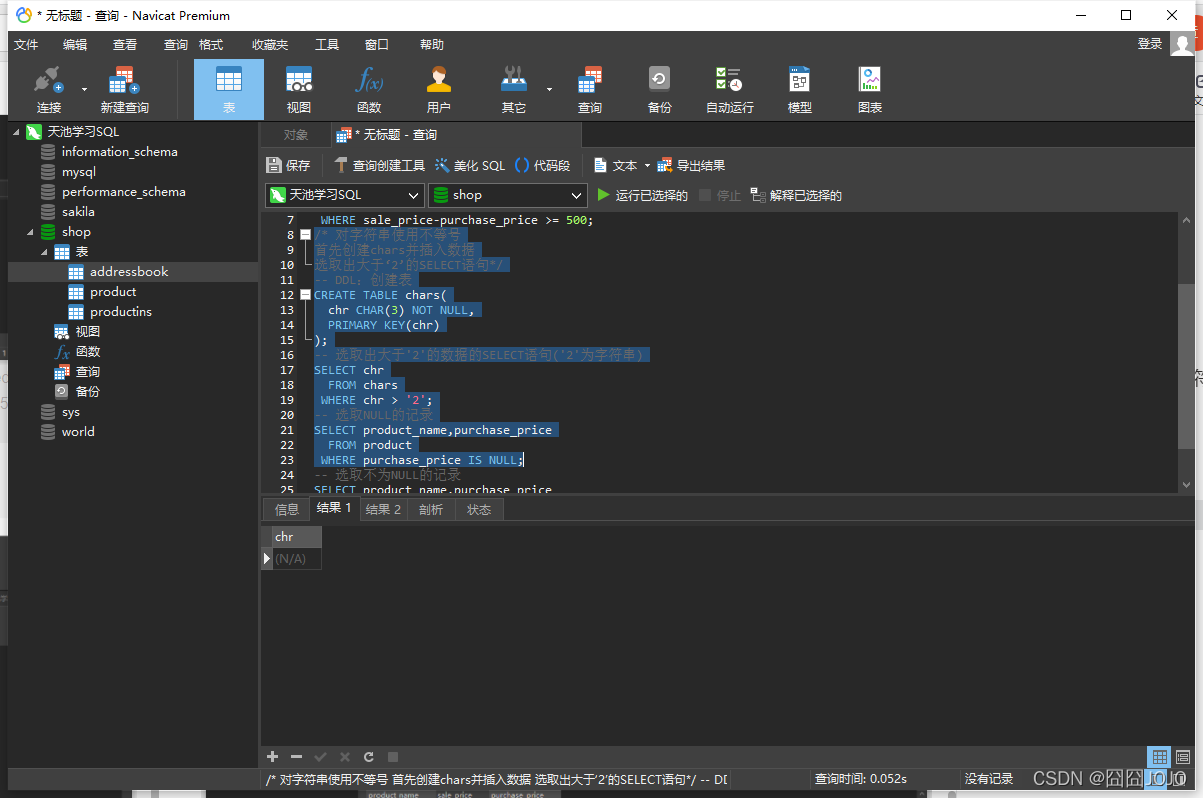Image resolution: width=1203 pixels, height=798 pixels.
Task: Collapse code block at line 8
Action: coord(305,235)
